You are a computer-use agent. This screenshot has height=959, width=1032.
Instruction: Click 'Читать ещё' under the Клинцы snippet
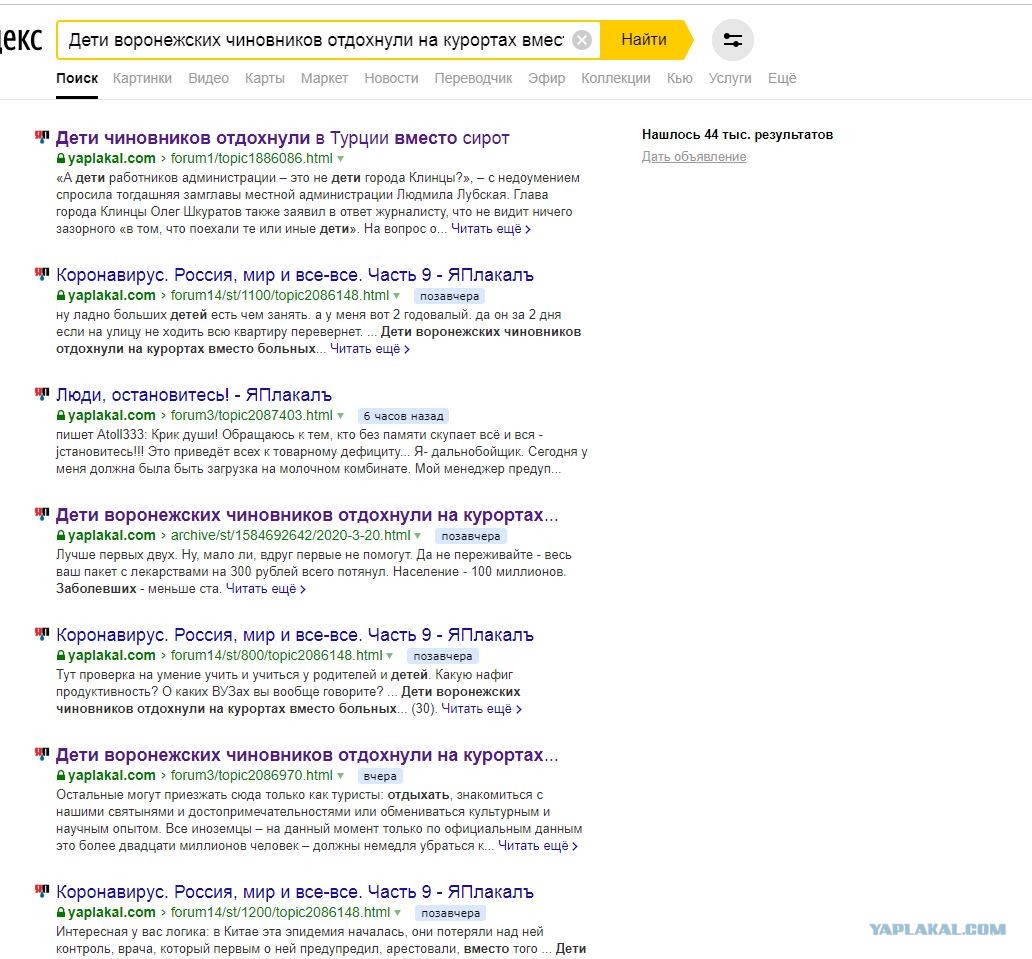tap(491, 229)
